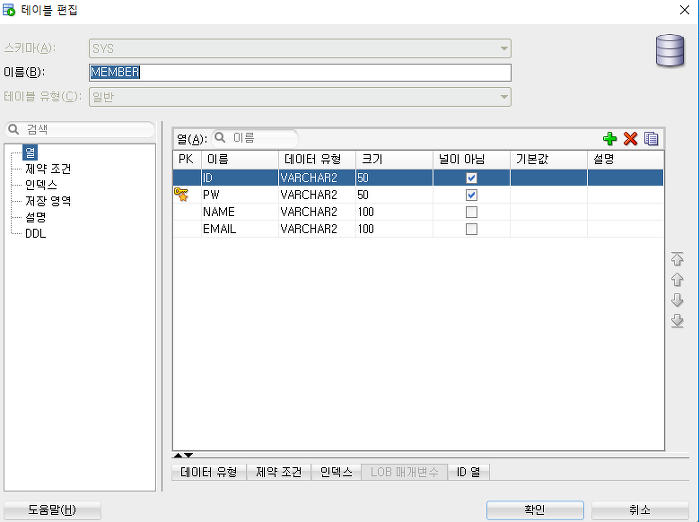Click the size 100 cell of EMAIL
This screenshot has height=522, width=700.
(394, 229)
